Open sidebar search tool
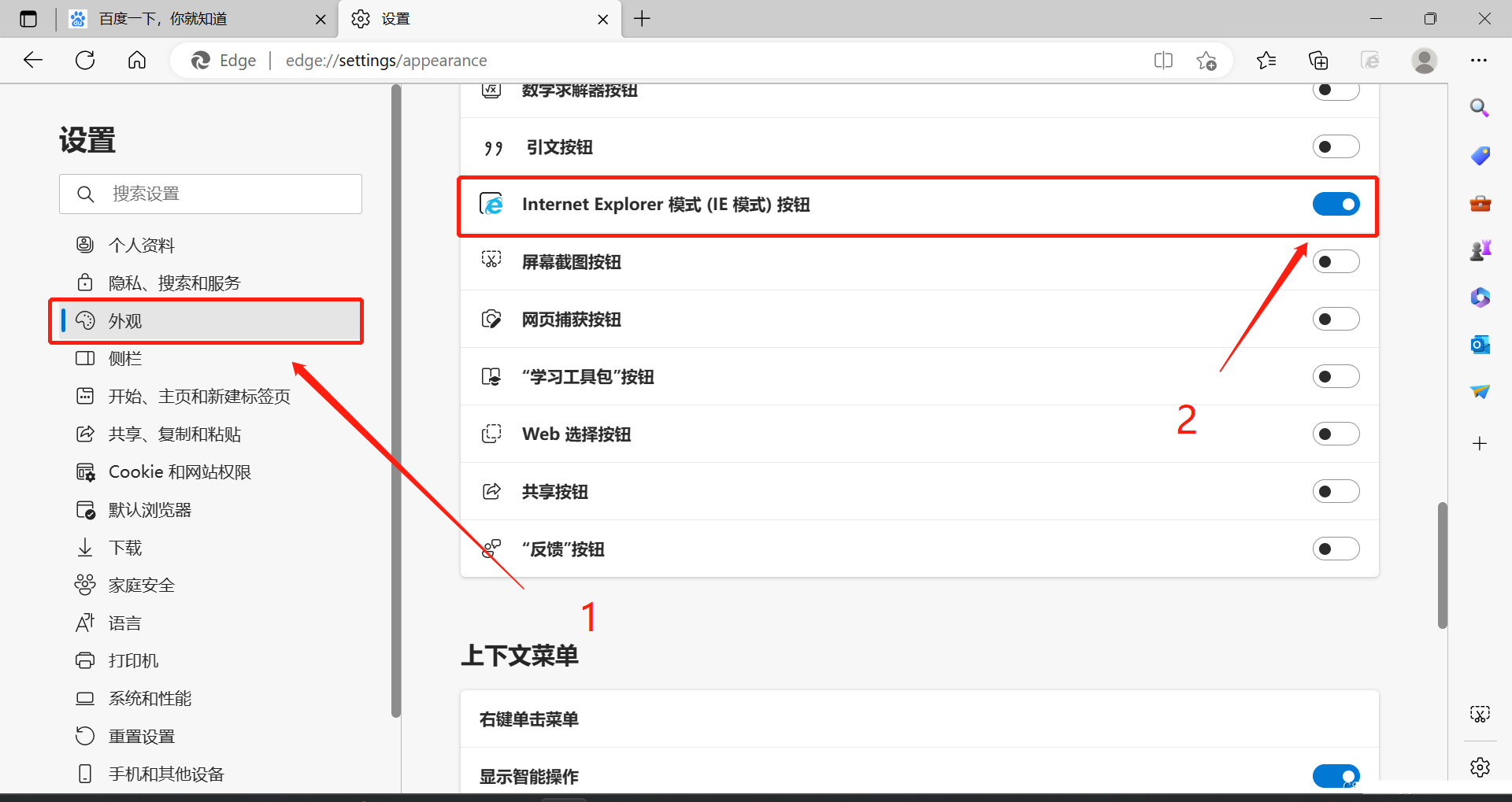The width and height of the screenshot is (1512, 802). 1480,108
